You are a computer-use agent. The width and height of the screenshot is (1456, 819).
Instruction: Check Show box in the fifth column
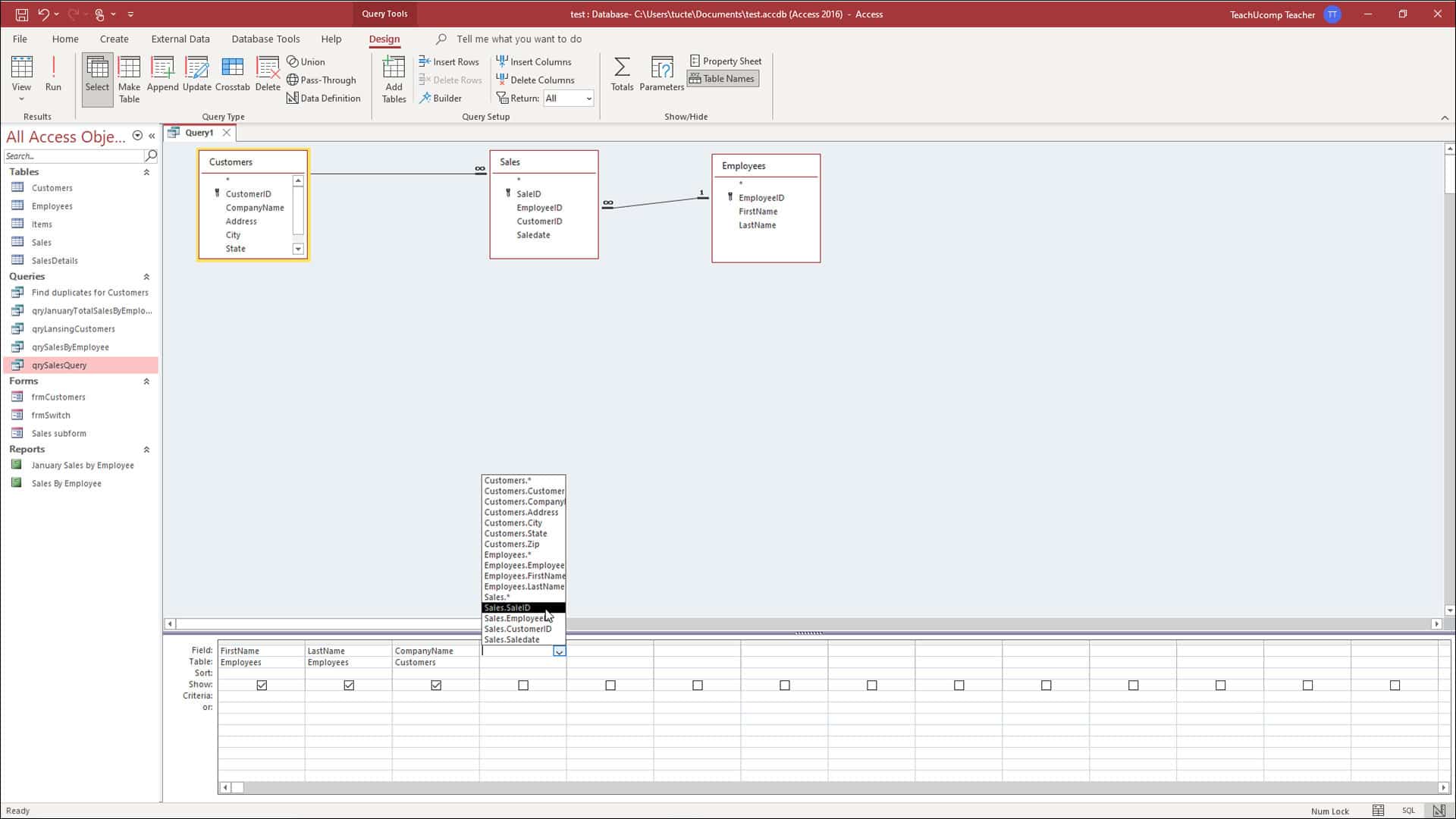pyautogui.click(x=610, y=685)
